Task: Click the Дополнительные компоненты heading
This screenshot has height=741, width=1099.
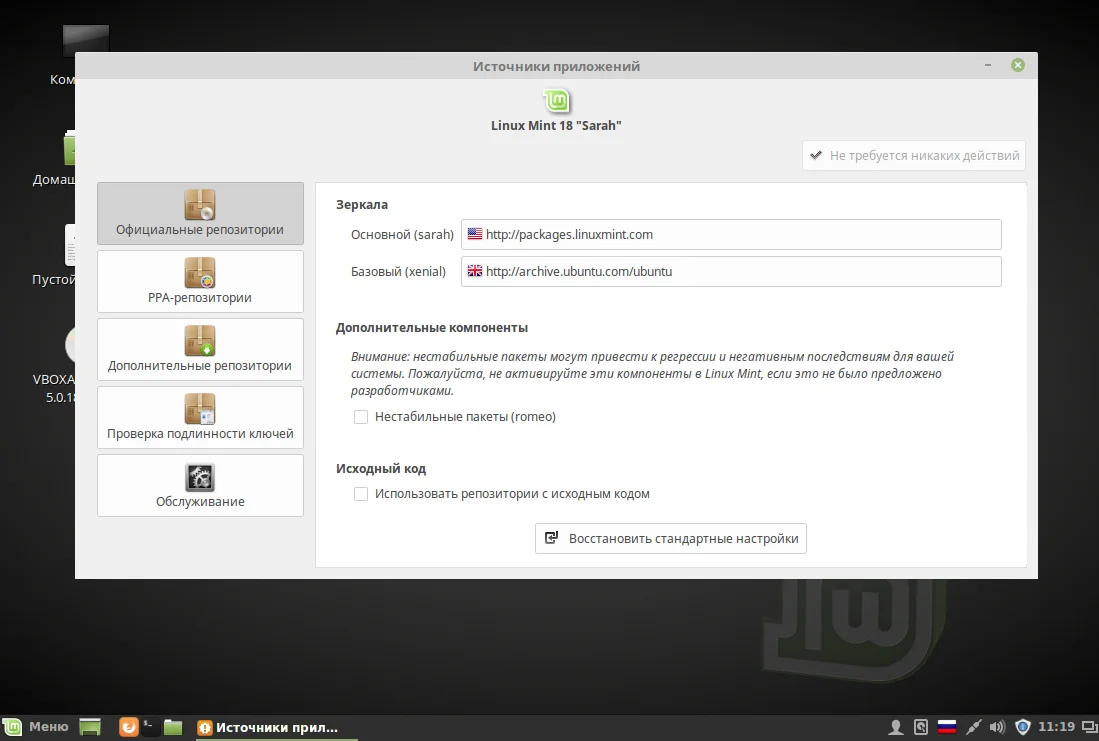Action: (432, 327)
